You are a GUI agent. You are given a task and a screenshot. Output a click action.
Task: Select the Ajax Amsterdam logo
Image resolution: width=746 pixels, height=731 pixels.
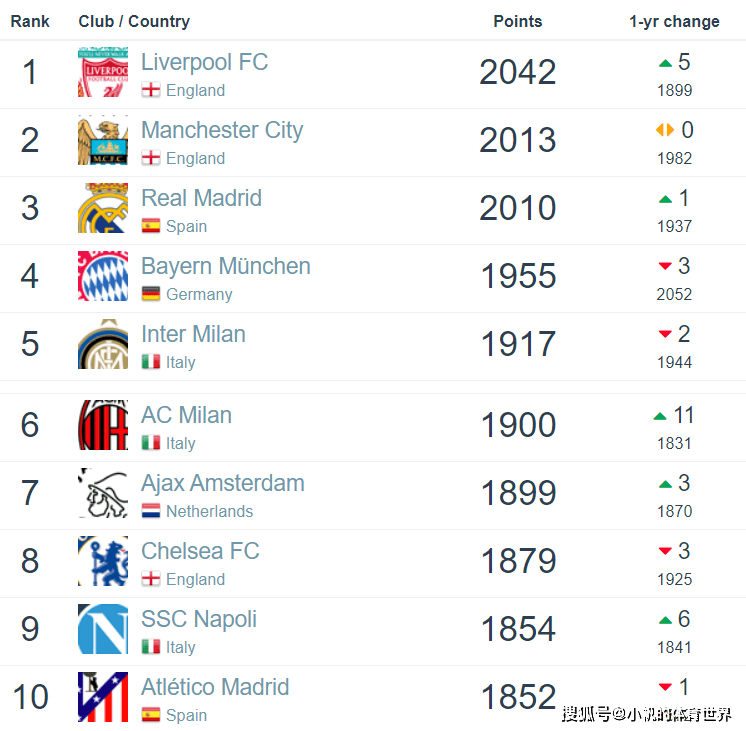point(103,493)
